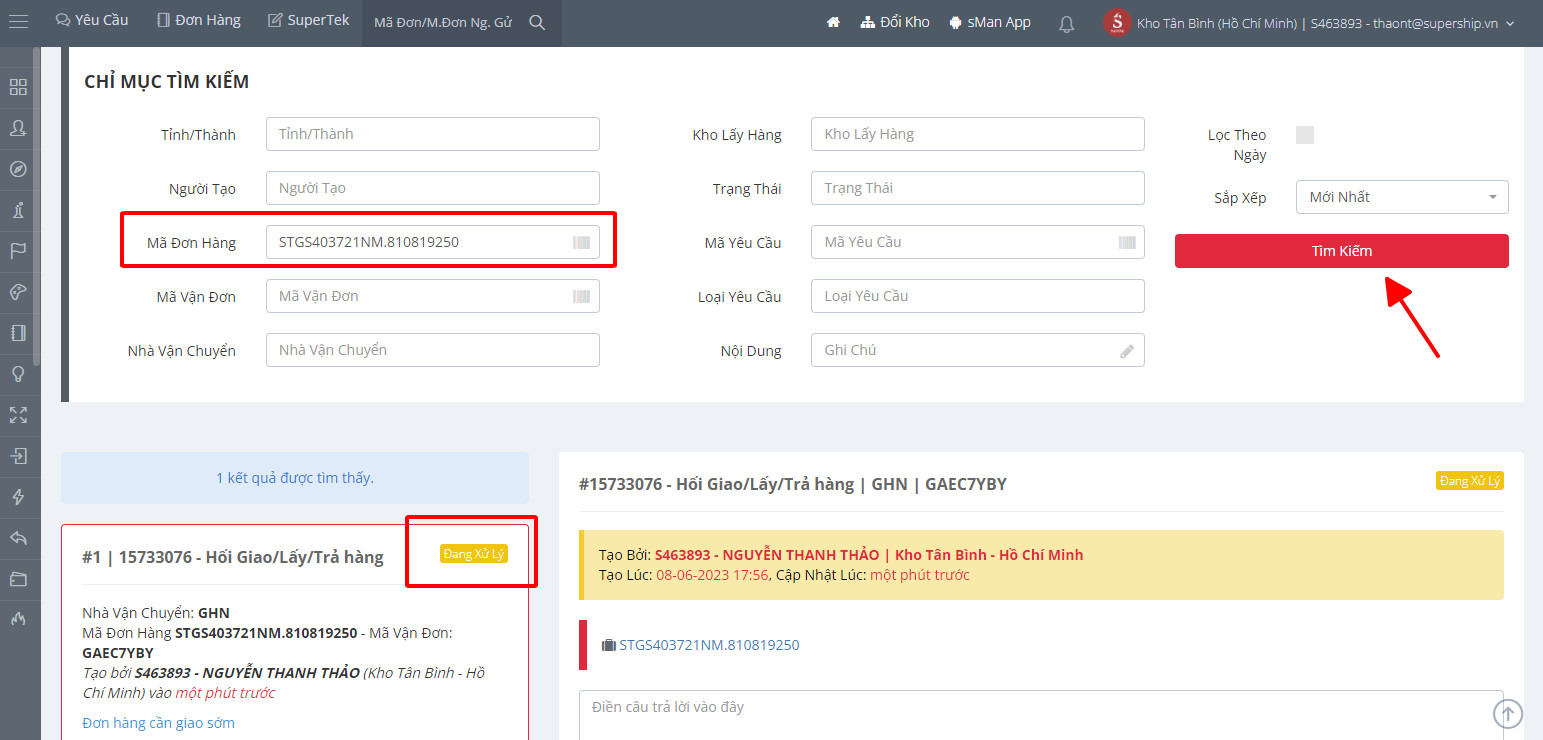
Task: Toggle the Lọc Theo Ngày checkbox
Action: click(1305, 135)
